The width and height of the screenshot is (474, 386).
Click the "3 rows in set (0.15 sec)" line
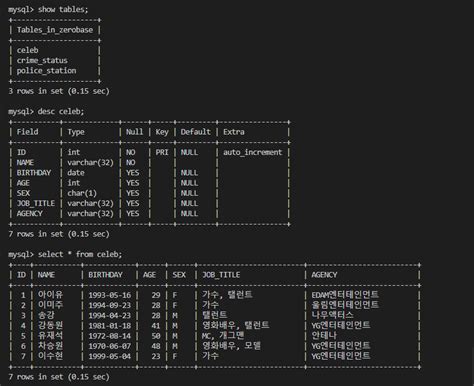coord(59,91)
